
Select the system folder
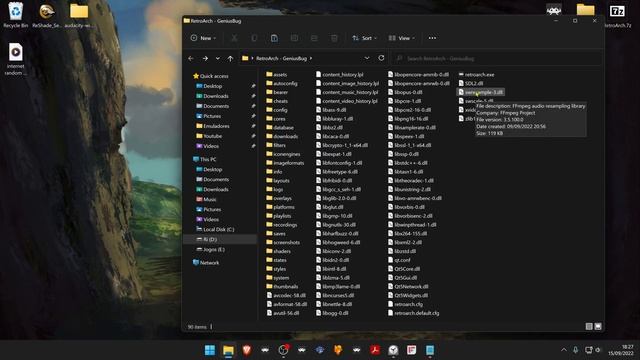(x=278, y=278)
